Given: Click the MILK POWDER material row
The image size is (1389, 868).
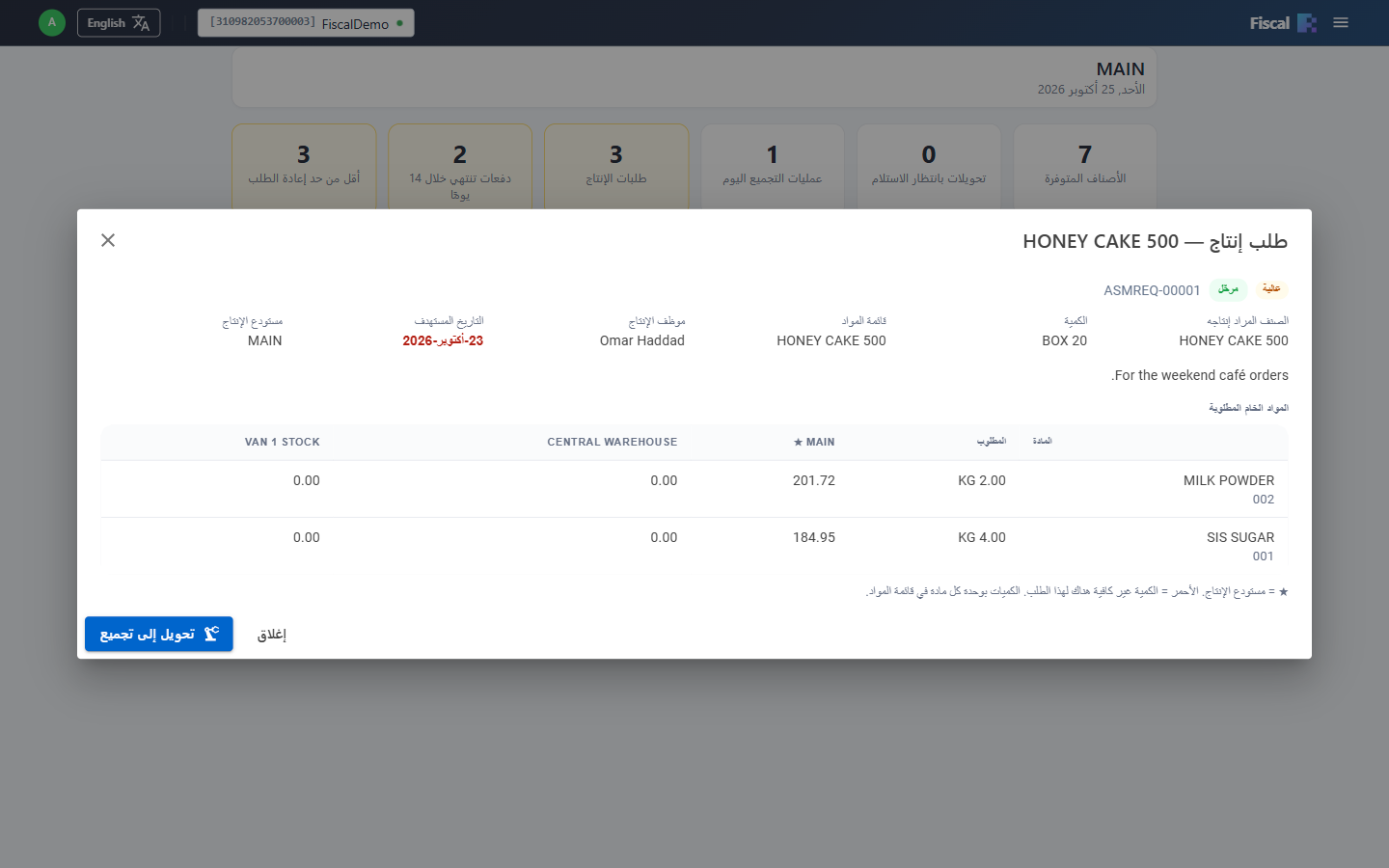Looking at the screenshot, I should click(x=694, y=489).
